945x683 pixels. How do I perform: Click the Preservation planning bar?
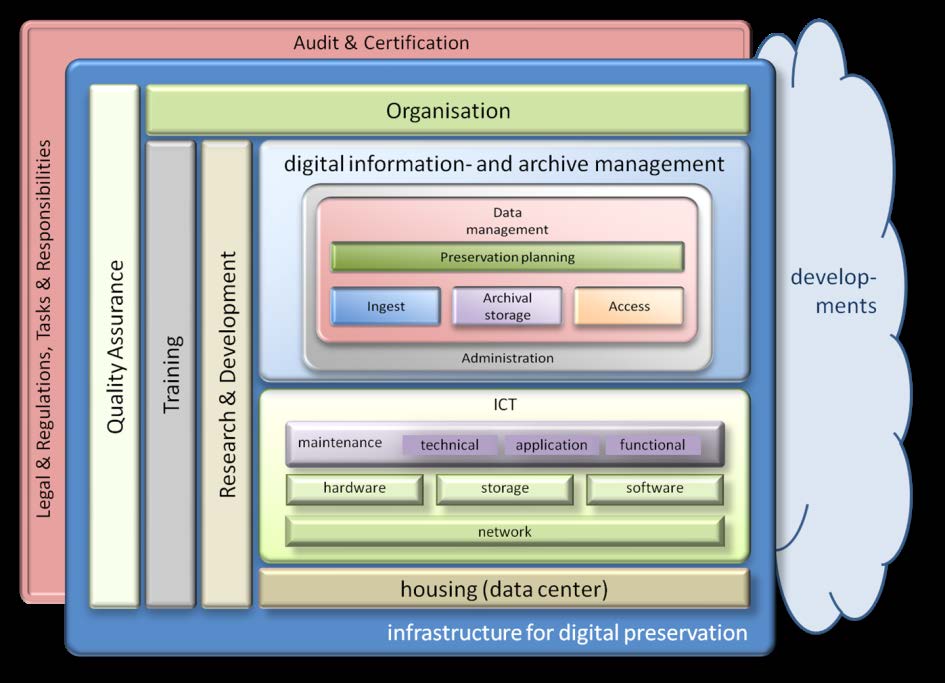click(507, 257)
